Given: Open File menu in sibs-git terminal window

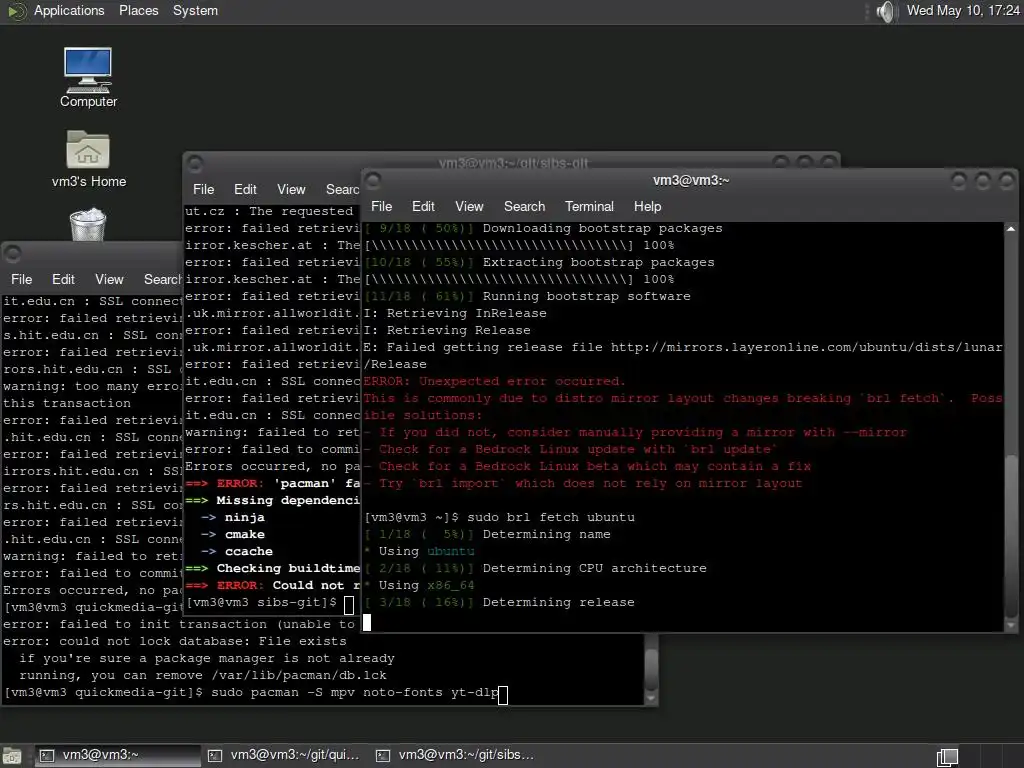Looking at the screenshot, I should pos(204,189).
